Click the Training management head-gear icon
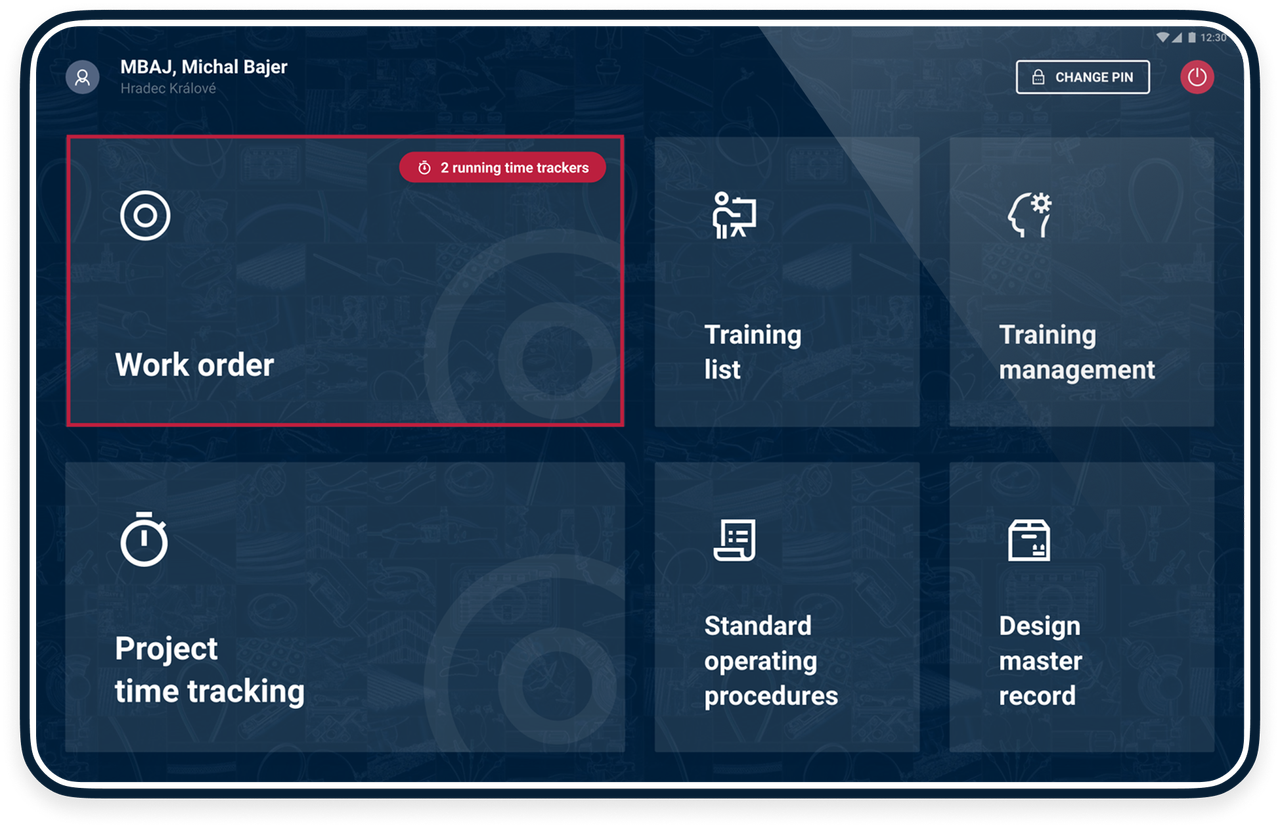This screenshot has height=828, width=1280. pos(1029,215)
